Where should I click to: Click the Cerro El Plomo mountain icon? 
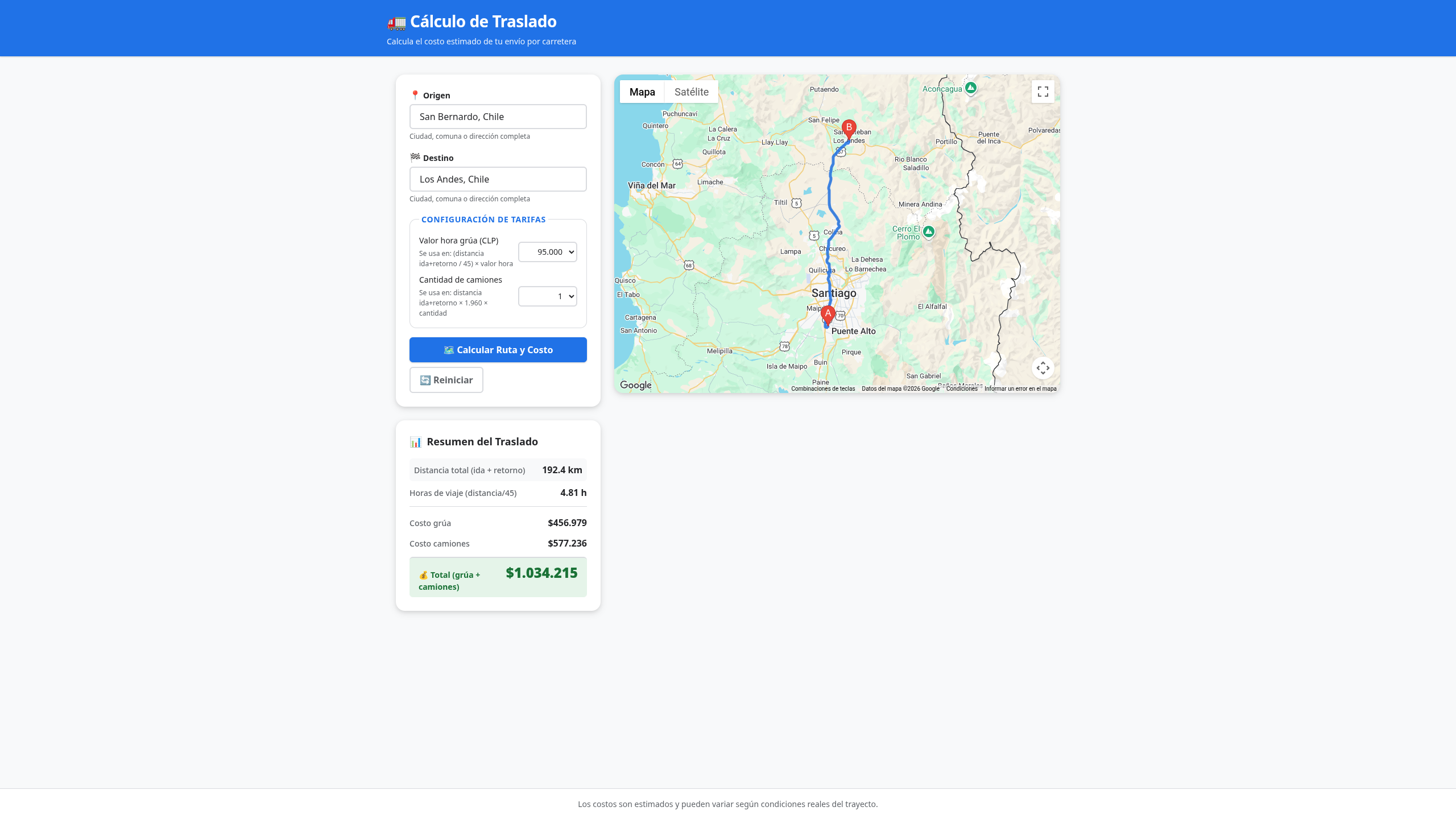tap(929, 231)
